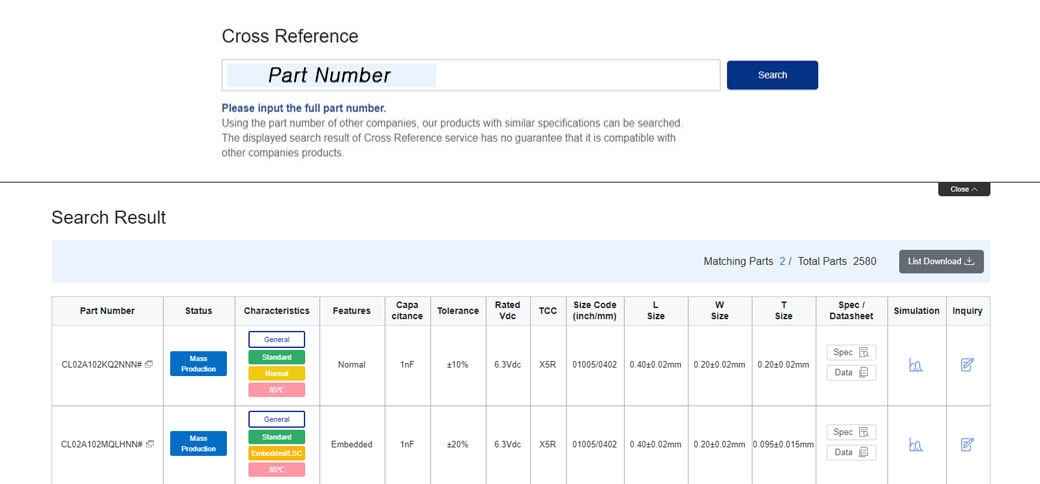Click the Spec / Datasheet column header
Image resolution: width=1040 pixels, height=484 pixels.
(852, 311)
